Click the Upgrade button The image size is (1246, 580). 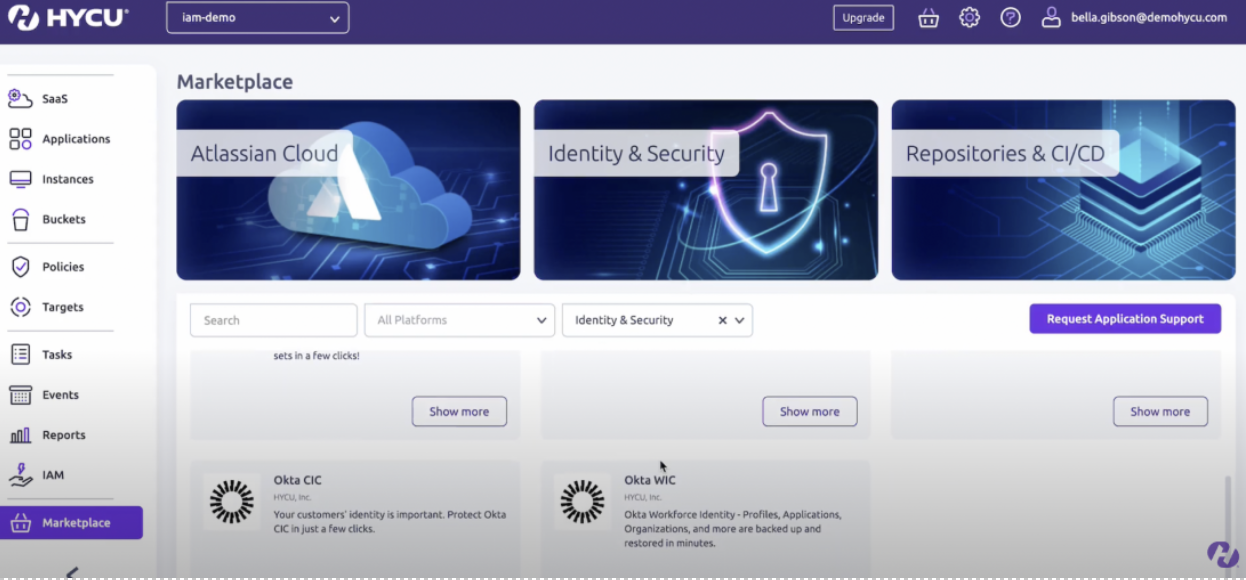(862, 17)
